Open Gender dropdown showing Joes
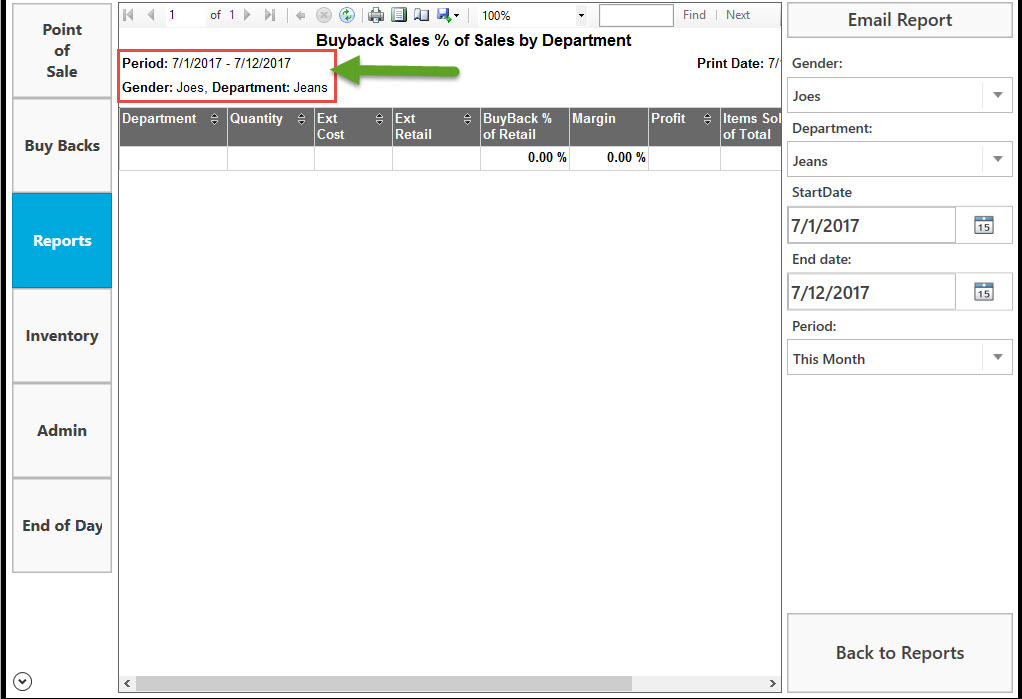This screenshot has height=699, width=1022. (899, 96)
